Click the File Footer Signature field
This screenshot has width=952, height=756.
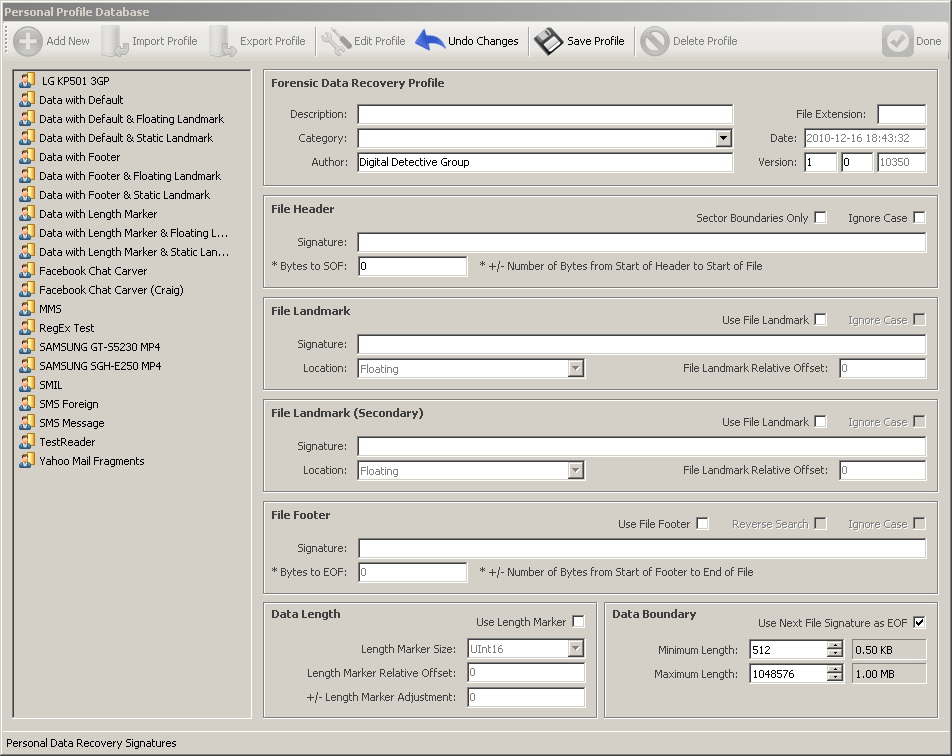pyautogui.click(x=642, y=548)
